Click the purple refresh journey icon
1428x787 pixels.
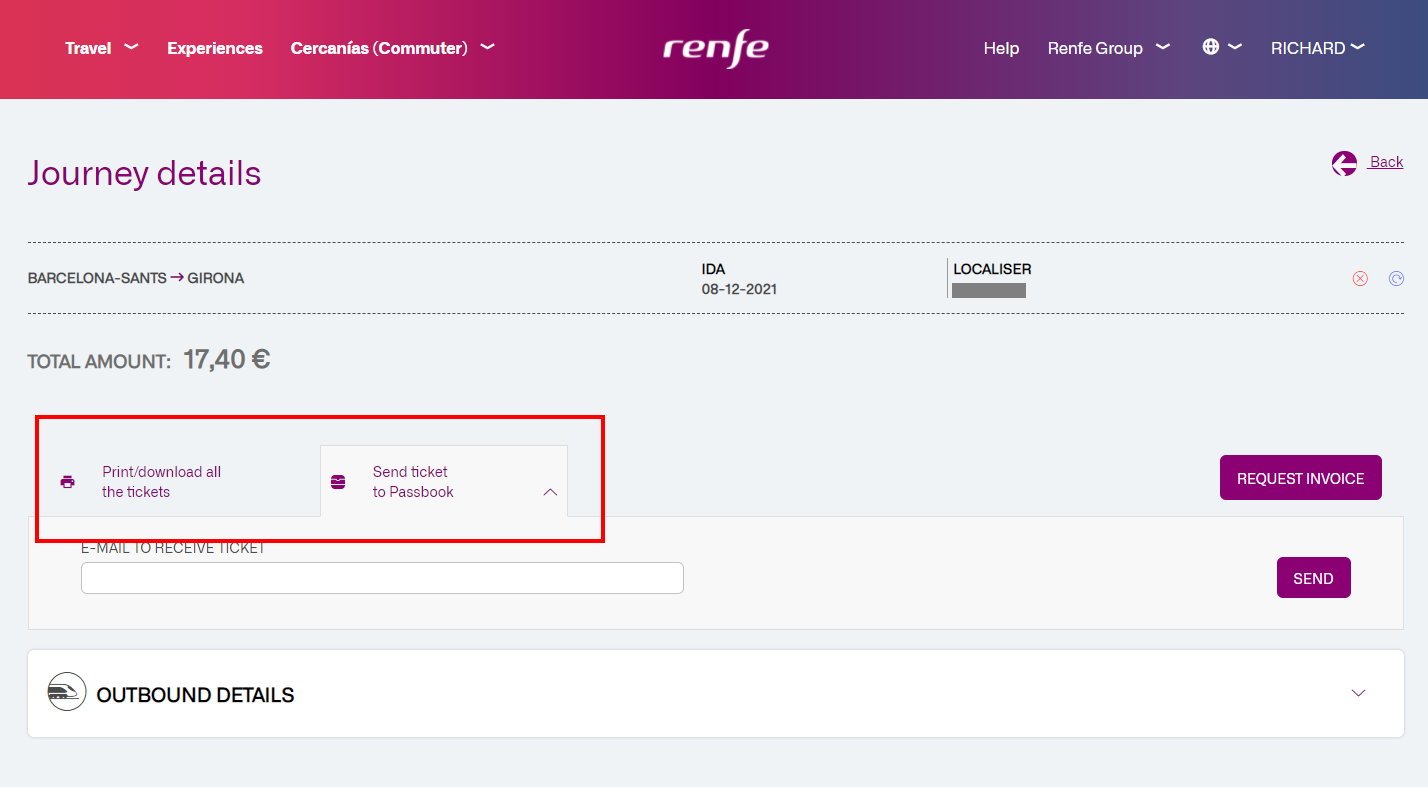click(1396, 278)
